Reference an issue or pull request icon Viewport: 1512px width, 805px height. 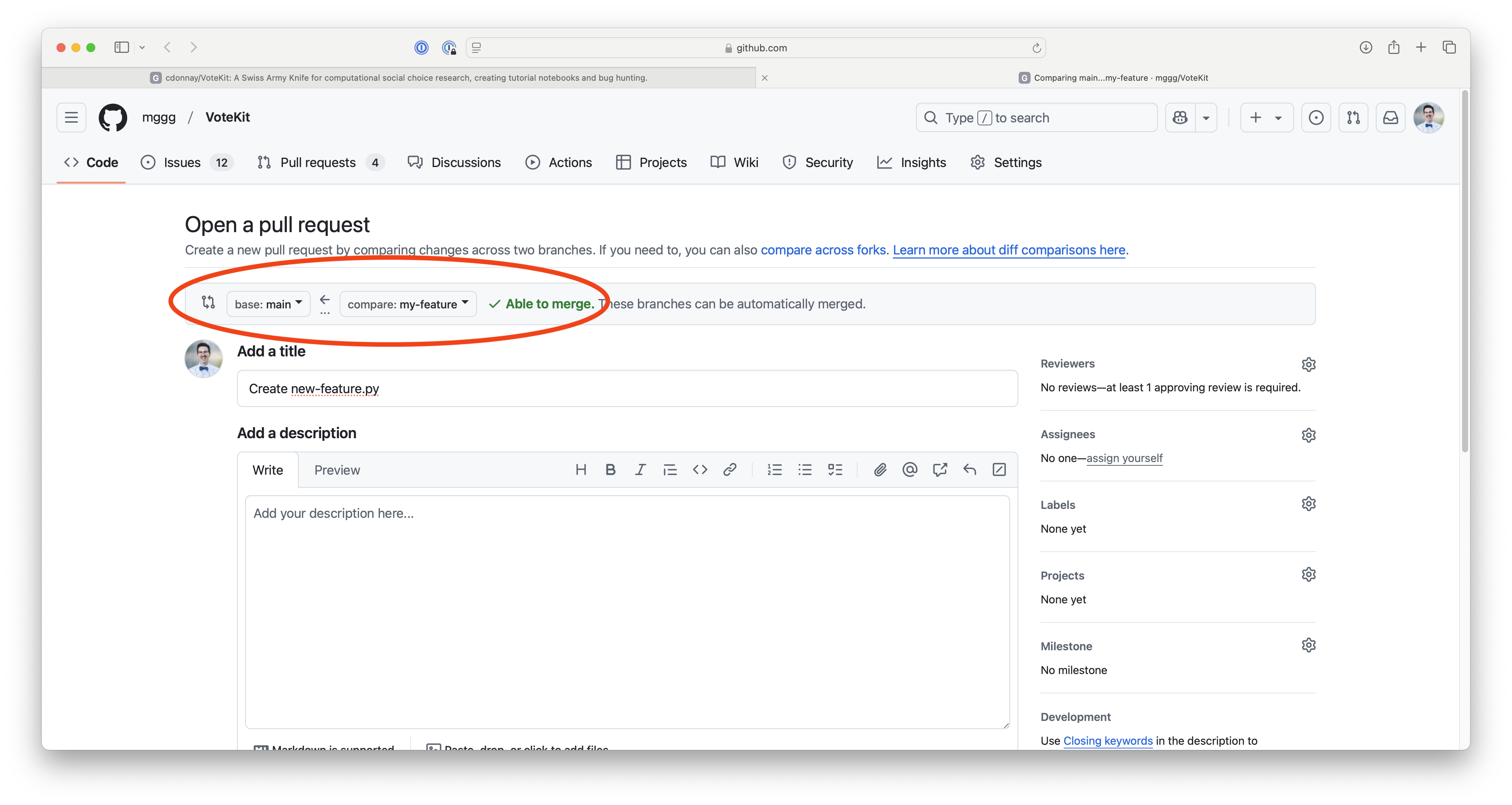[940, 469]
